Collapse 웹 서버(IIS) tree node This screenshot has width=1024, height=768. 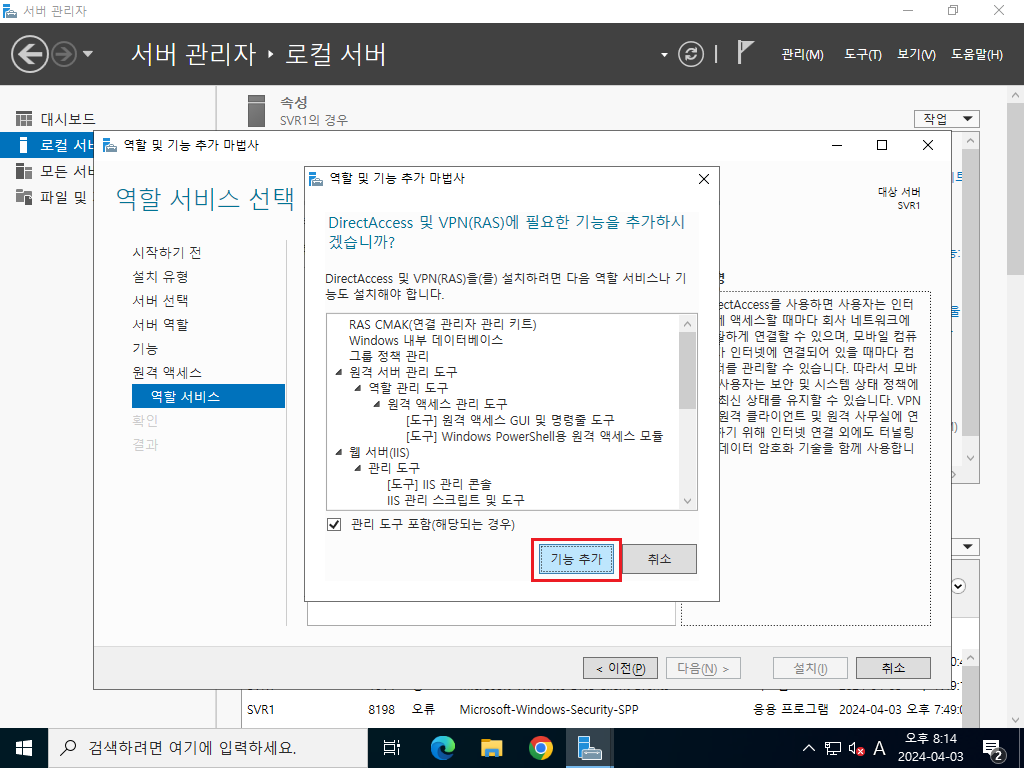338,452
